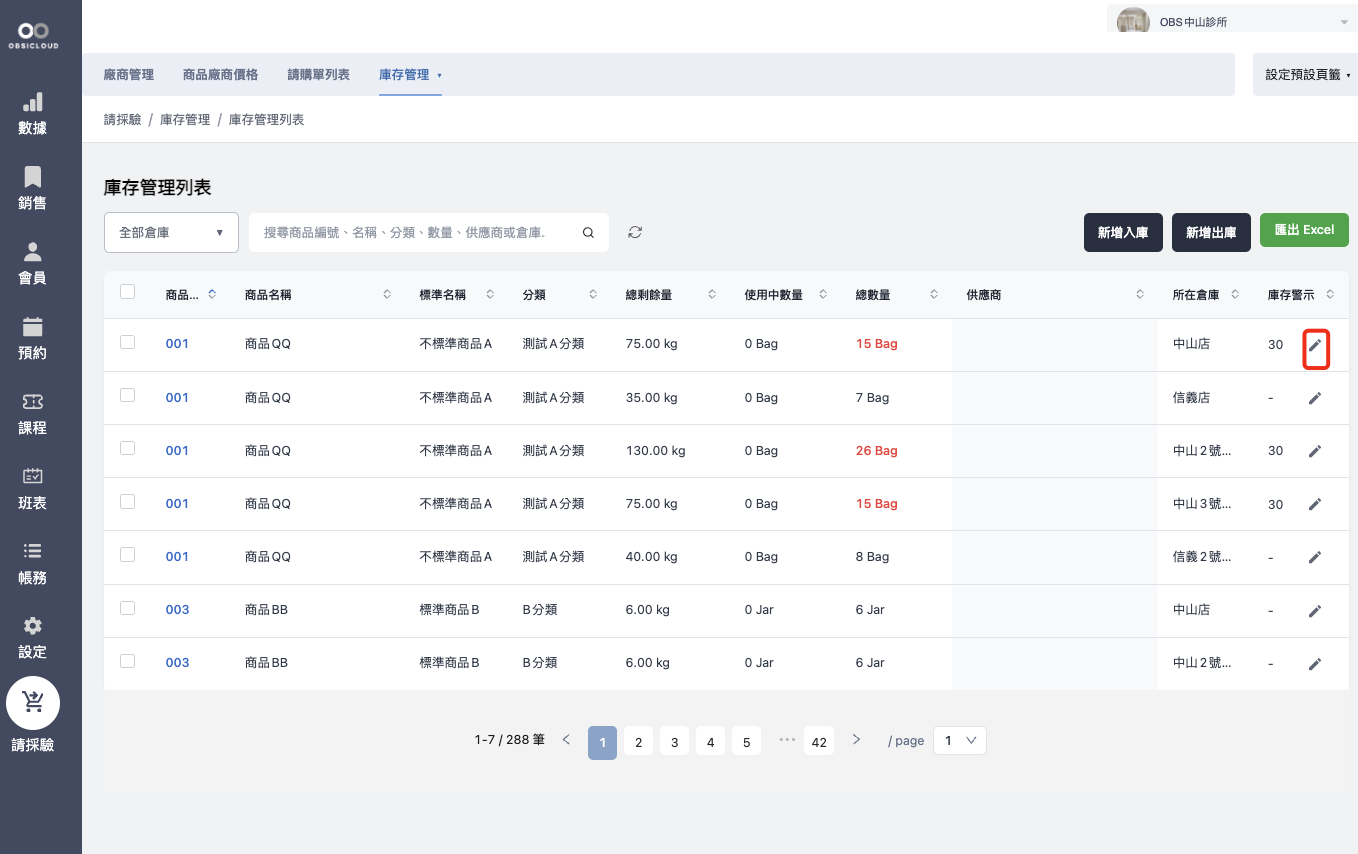Go to 會員 members section icon
The height and width of the screenshot is (854, 1358).
pyautogui.click(x=32, y=252)
